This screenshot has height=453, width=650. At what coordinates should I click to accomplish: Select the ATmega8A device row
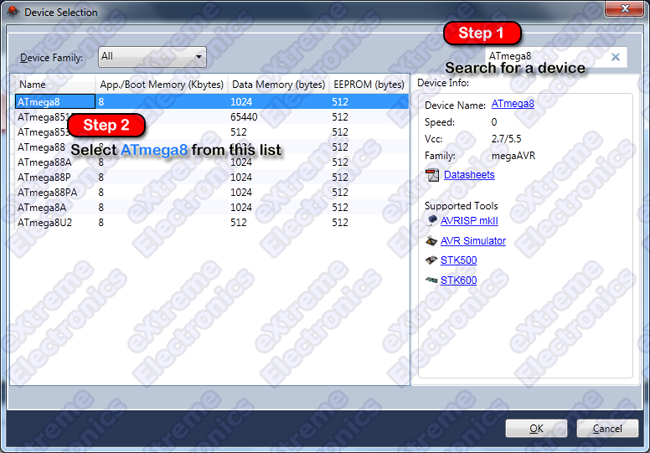point(211,207)
